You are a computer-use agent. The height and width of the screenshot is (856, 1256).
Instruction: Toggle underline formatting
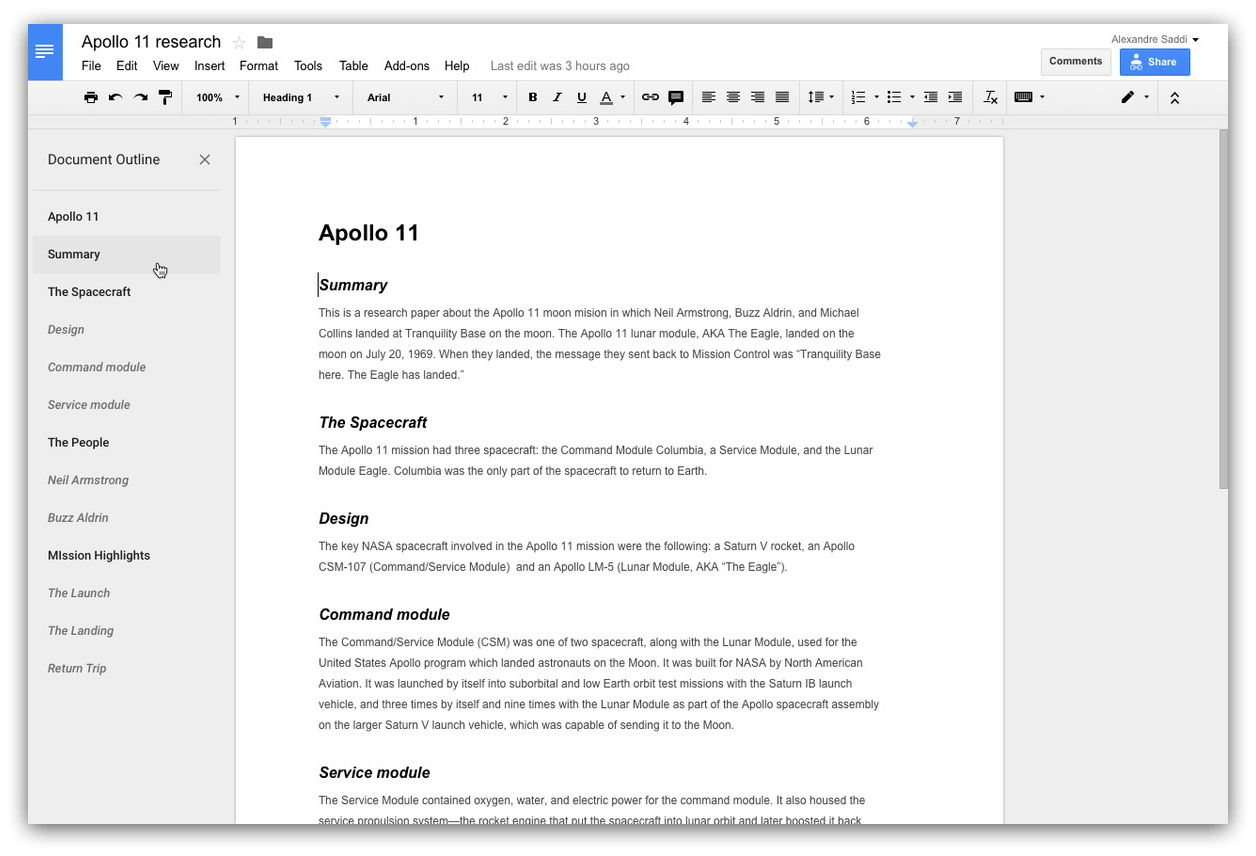(x=581, y=97)
